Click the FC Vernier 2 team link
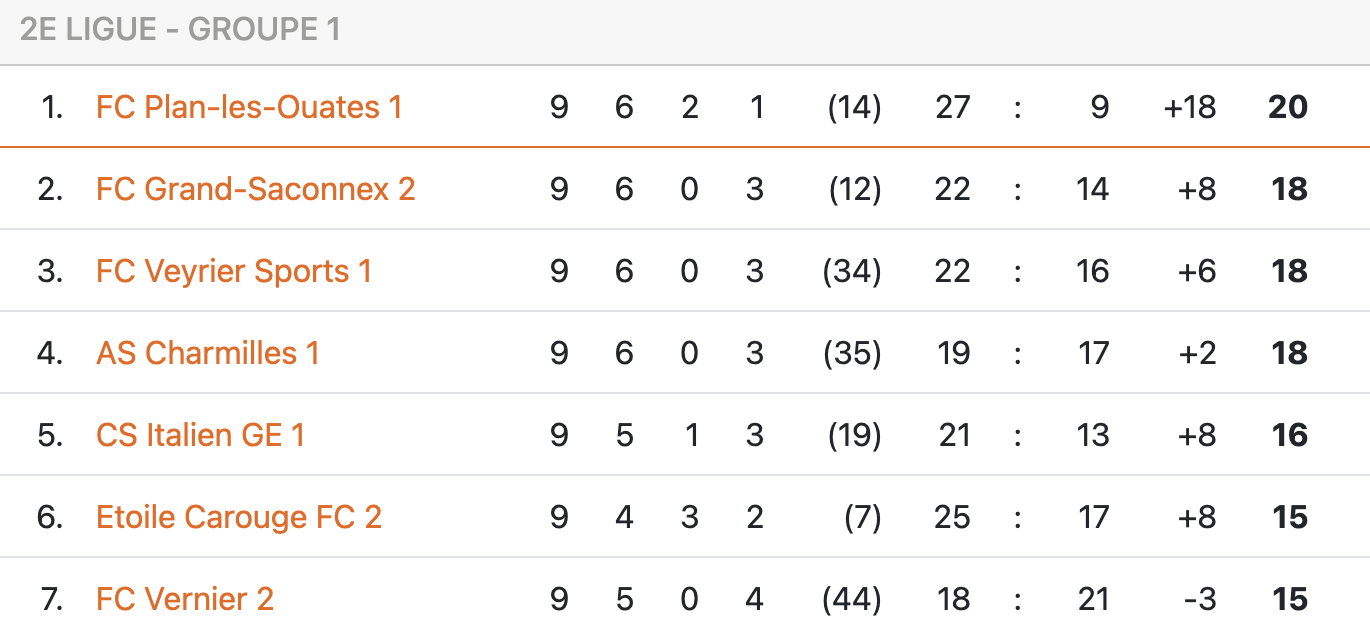The width and height of the screenshot is (1370, 634). [x=185, y=599]
